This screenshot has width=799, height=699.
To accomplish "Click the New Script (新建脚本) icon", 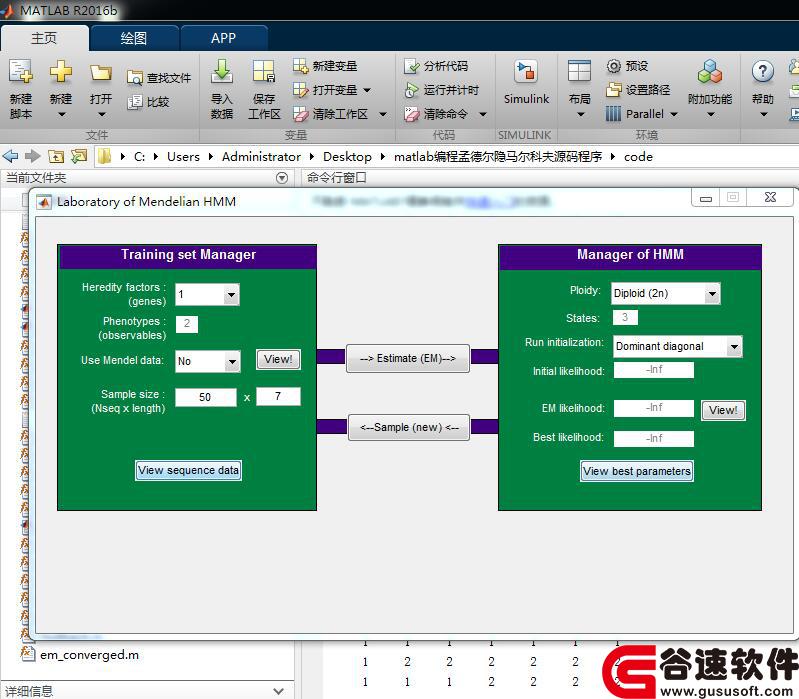I will tap(20, 71).
